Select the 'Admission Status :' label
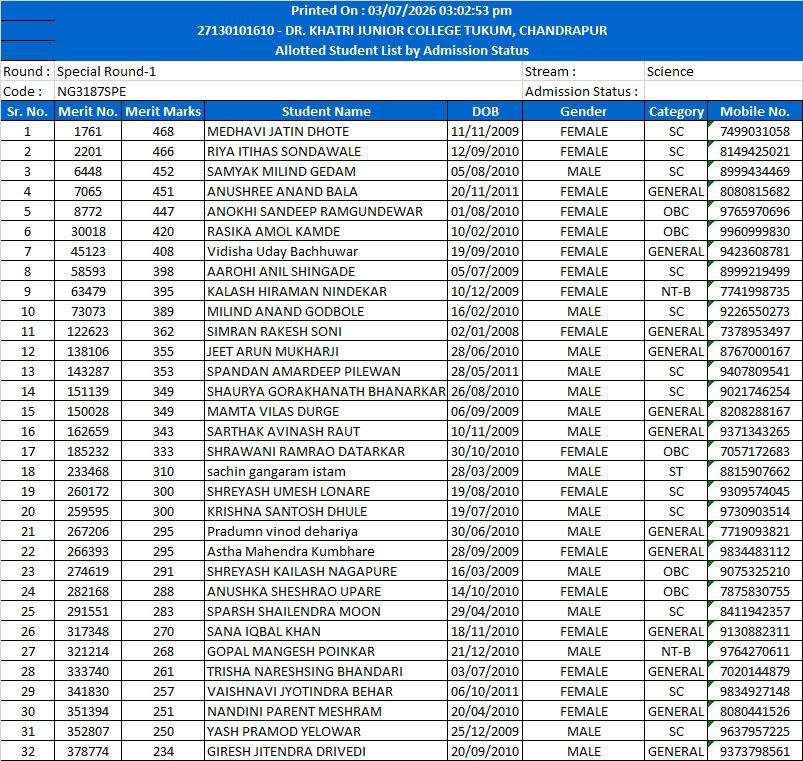Image resolution: width=803 pixels, height=761 pixels. (x=581, y=91)
